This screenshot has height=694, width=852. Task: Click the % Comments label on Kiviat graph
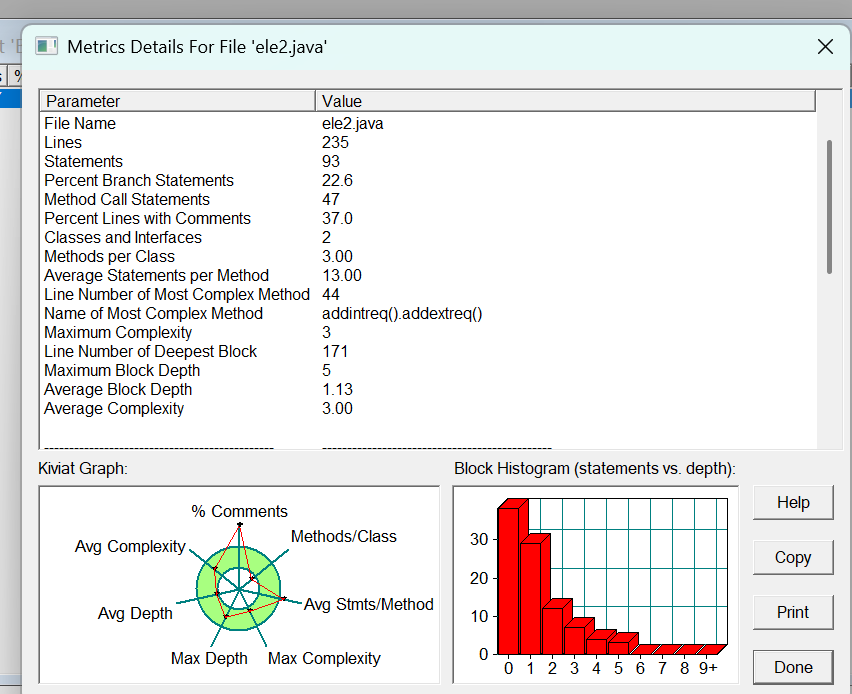coord(239,511)
